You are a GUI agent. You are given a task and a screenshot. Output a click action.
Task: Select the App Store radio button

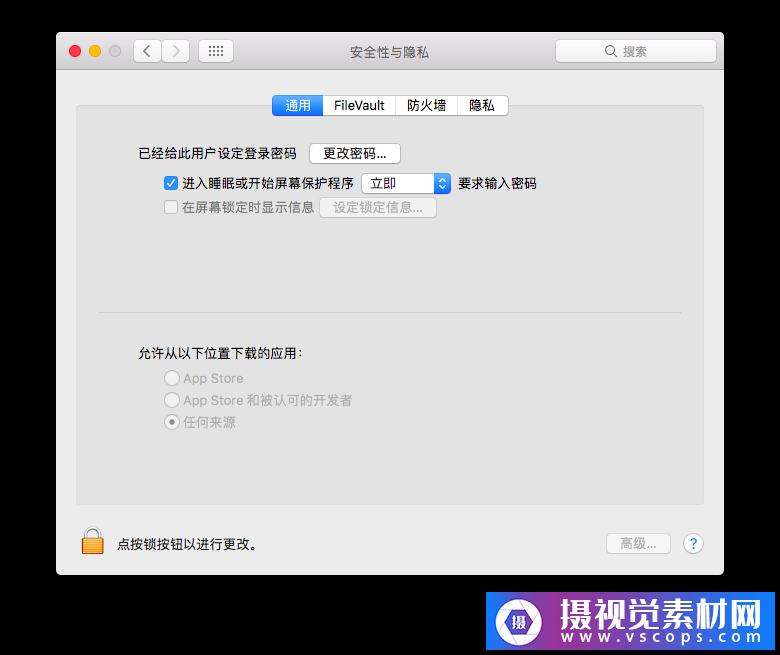click(x=172, y=379)
